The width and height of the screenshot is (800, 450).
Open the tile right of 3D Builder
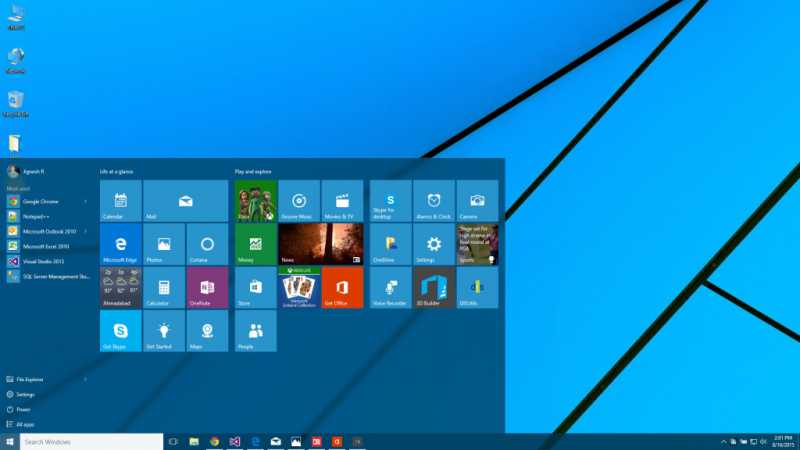[x=477, y=287]
